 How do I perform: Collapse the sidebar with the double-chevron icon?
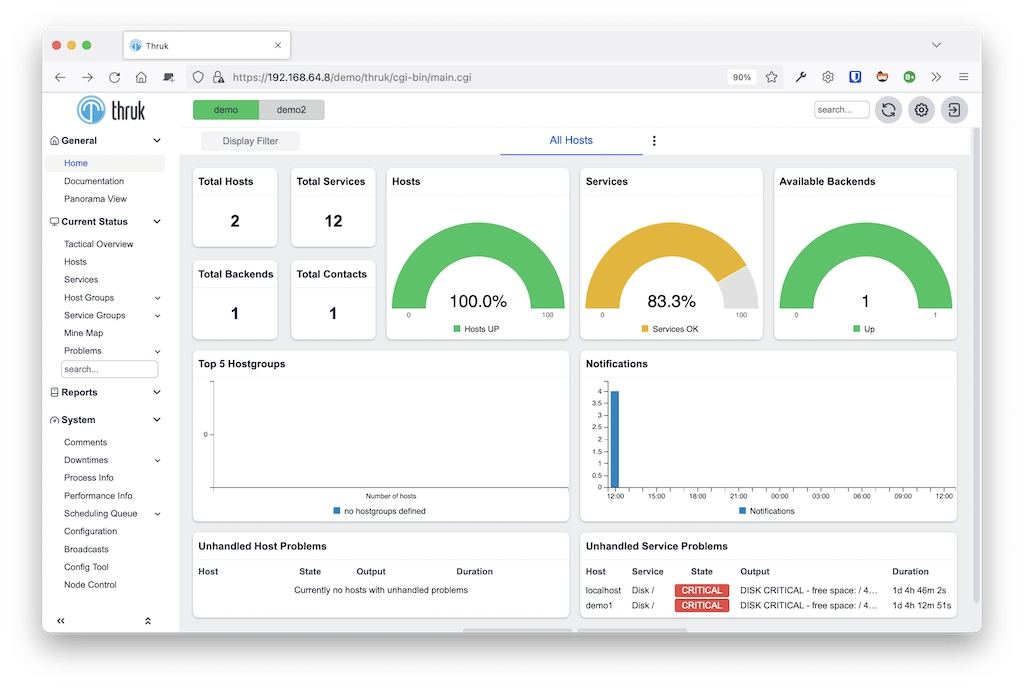tap(60, 621)
